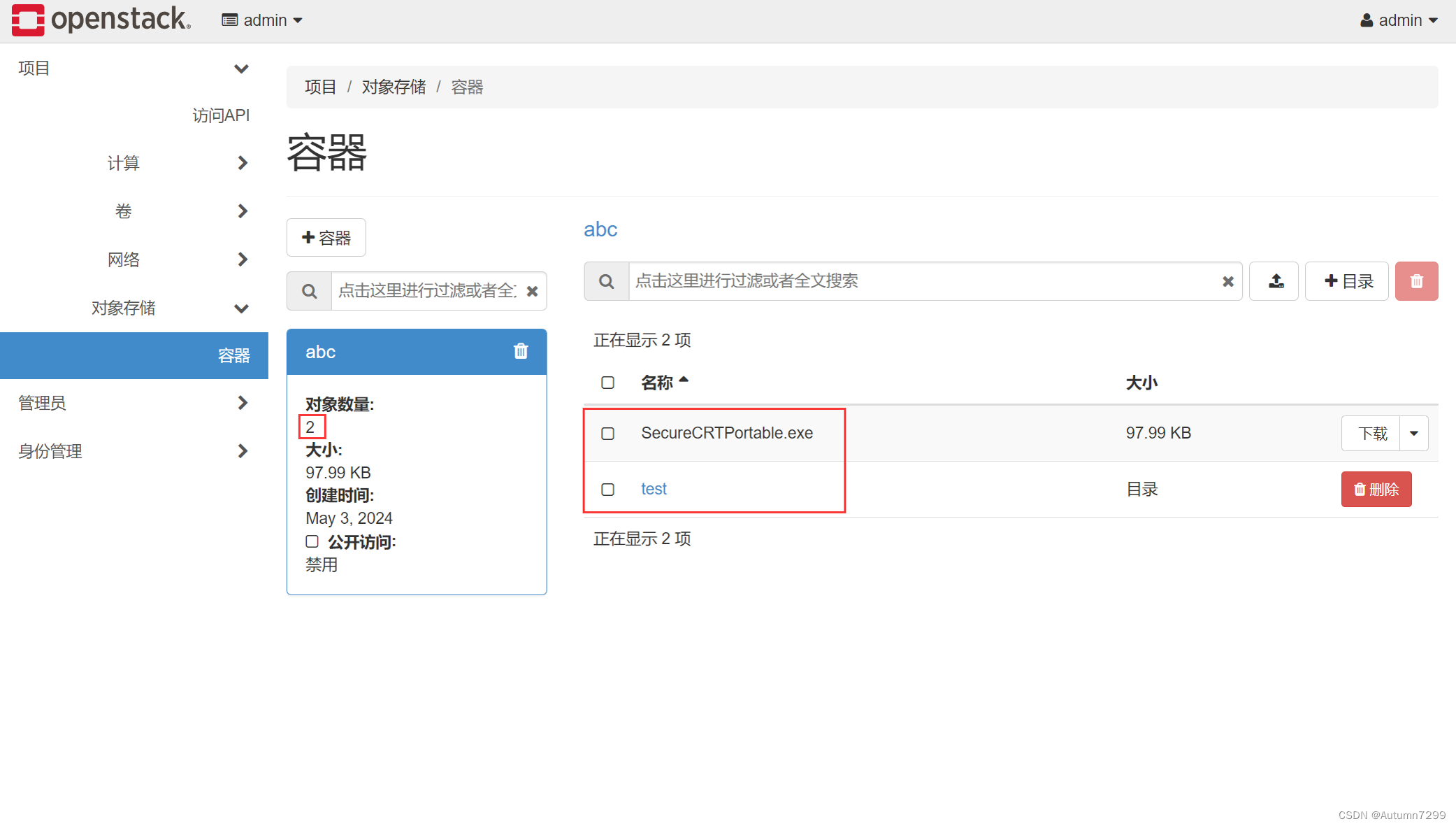
Task: Select the 容器 sidebar item
Action: coord(134,355)
